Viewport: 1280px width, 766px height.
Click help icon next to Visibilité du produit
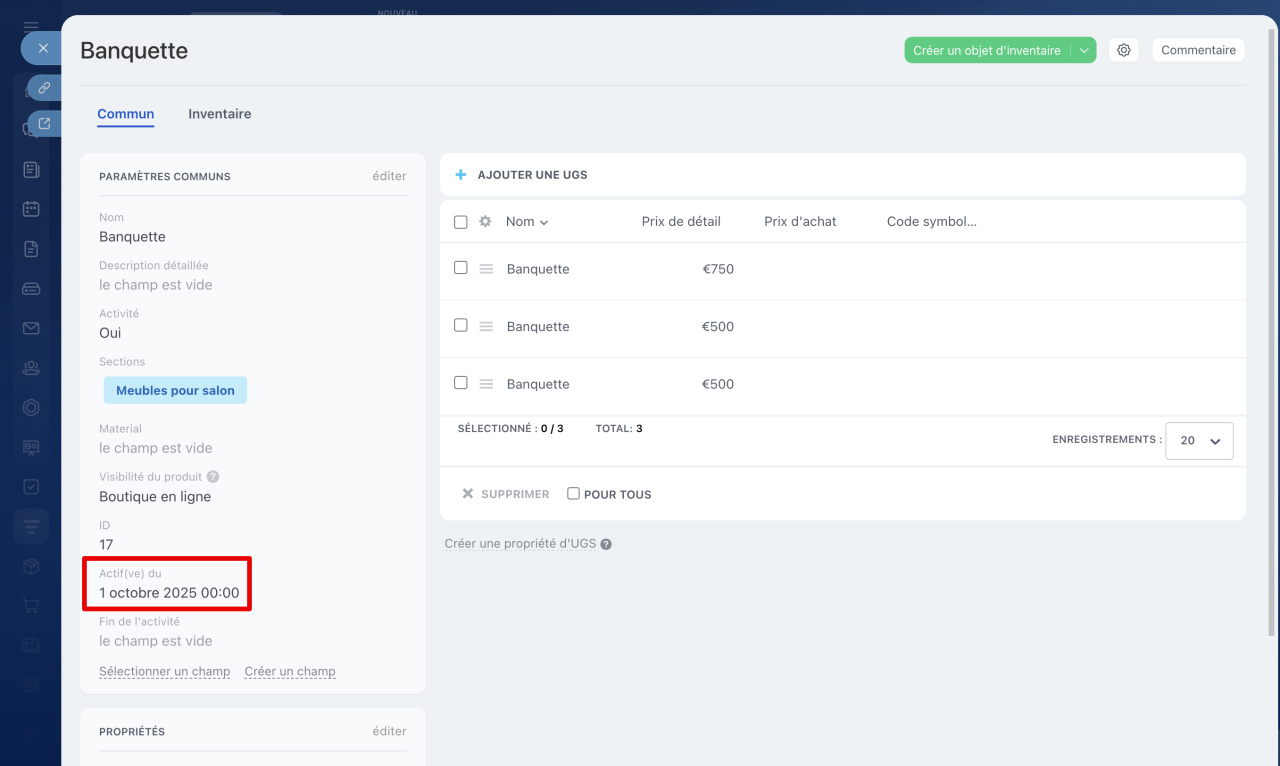(213, 477)
